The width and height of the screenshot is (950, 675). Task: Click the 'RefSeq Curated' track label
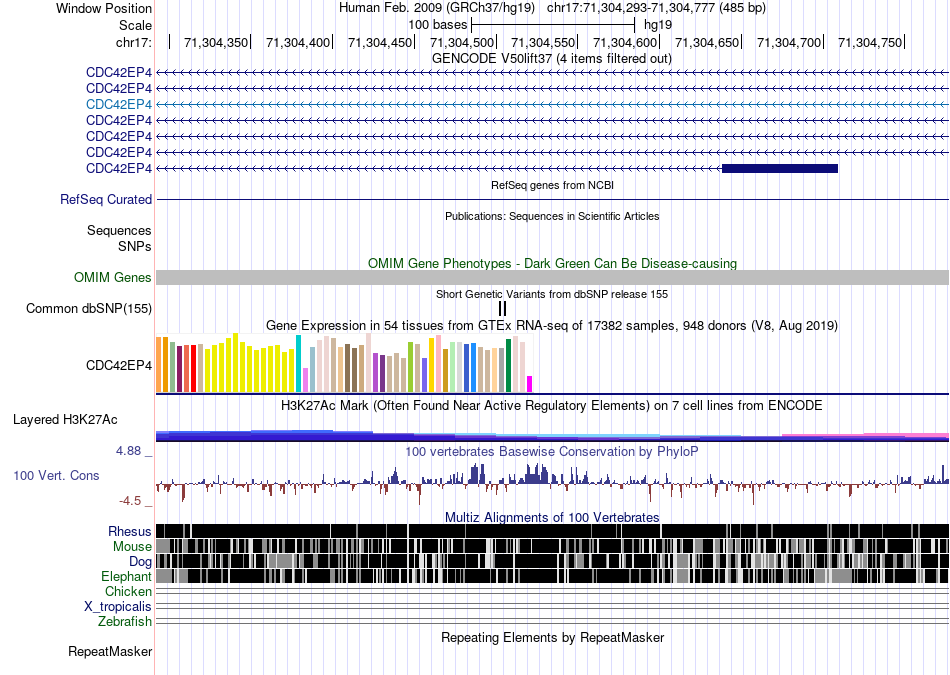click(x=106, y=199)
